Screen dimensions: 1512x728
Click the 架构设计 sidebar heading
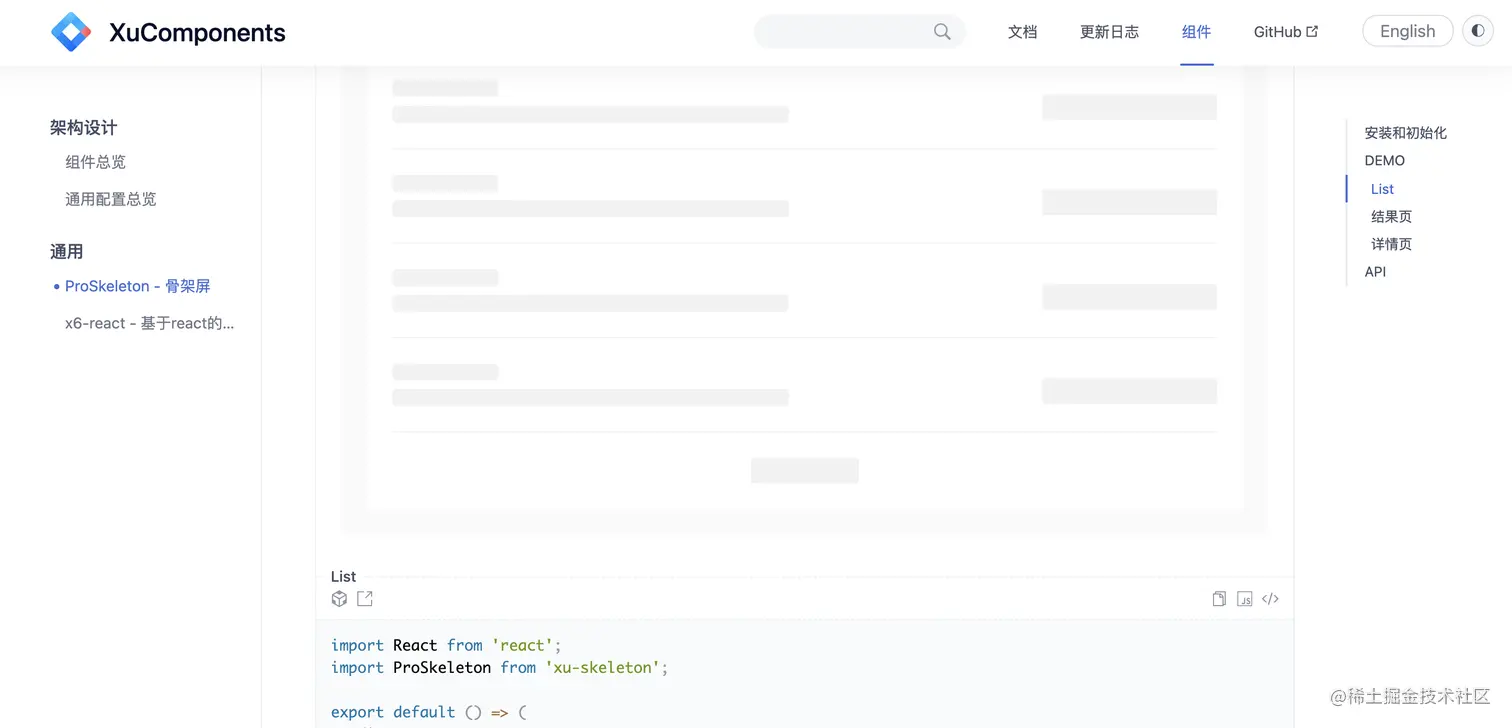[x=83, y=128]
